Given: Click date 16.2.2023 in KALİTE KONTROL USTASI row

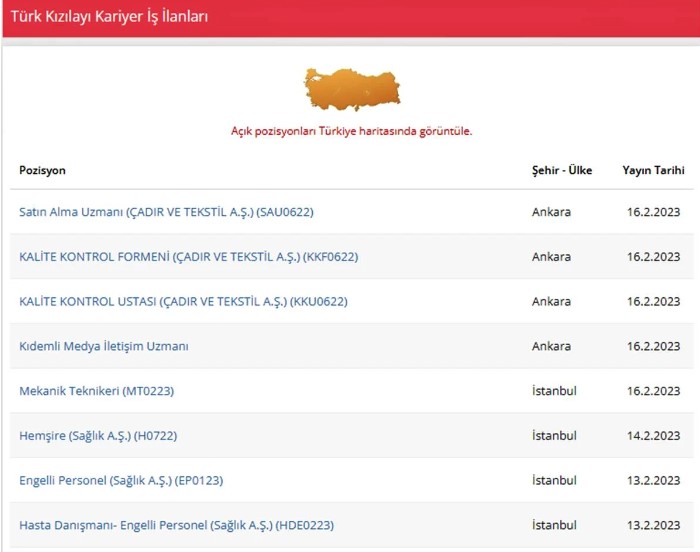Looking at the screenshot, I should click(x=653, y=301).
